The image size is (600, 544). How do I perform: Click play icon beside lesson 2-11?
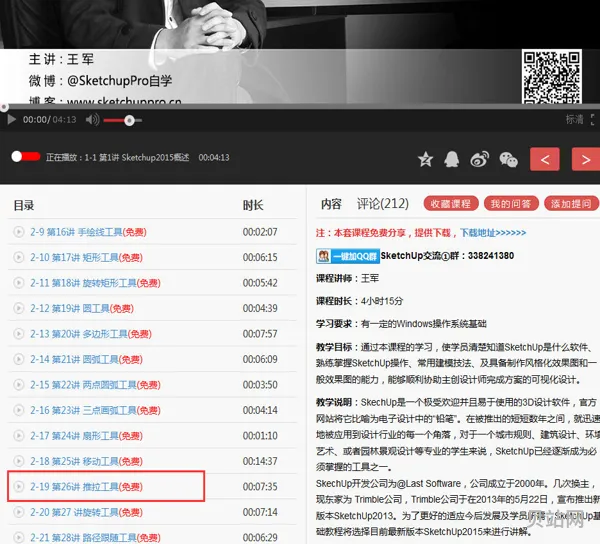pyautogui.click(x=18, y=283)
